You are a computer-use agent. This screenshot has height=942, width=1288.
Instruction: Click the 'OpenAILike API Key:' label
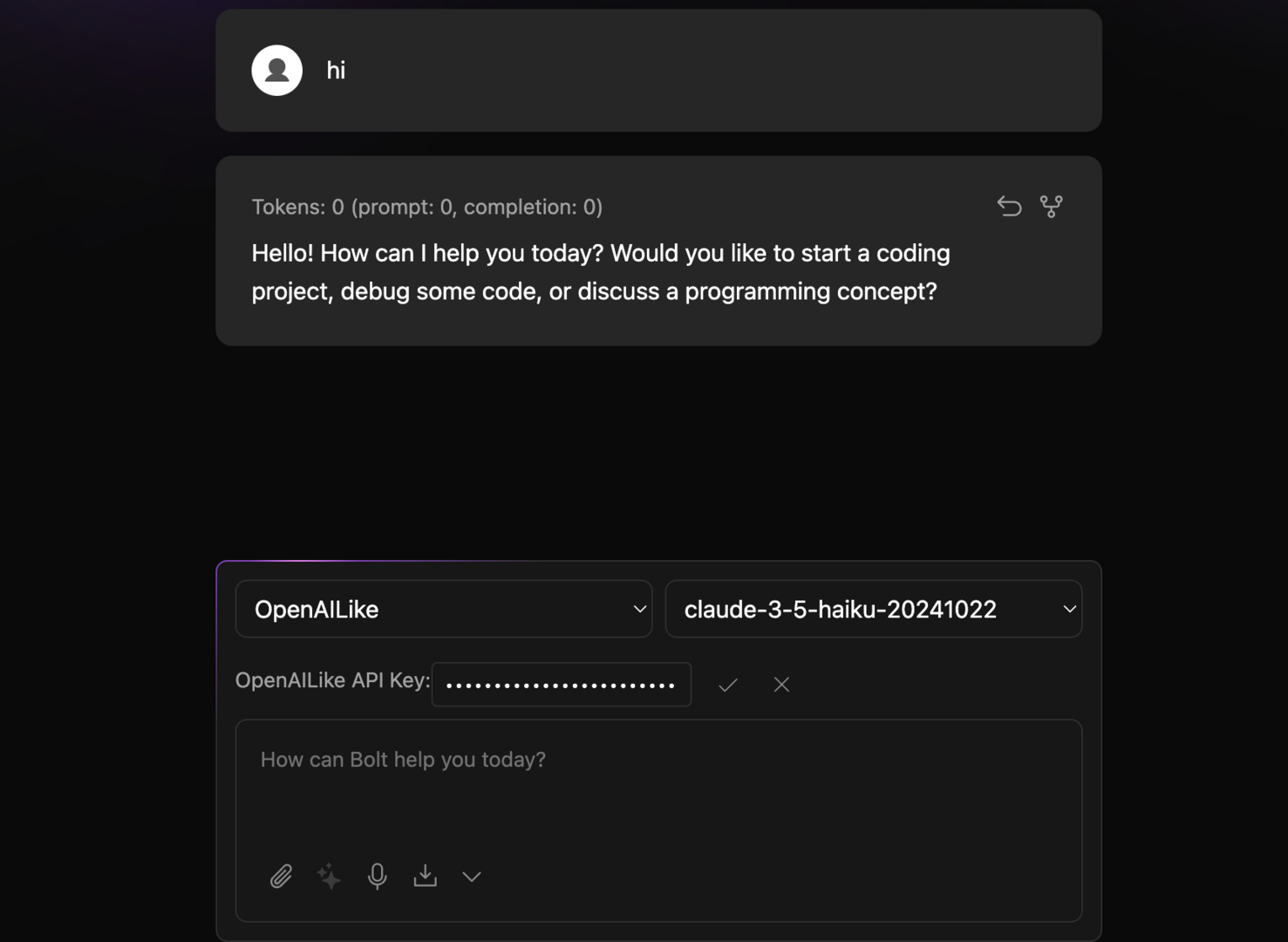point(332,680)
